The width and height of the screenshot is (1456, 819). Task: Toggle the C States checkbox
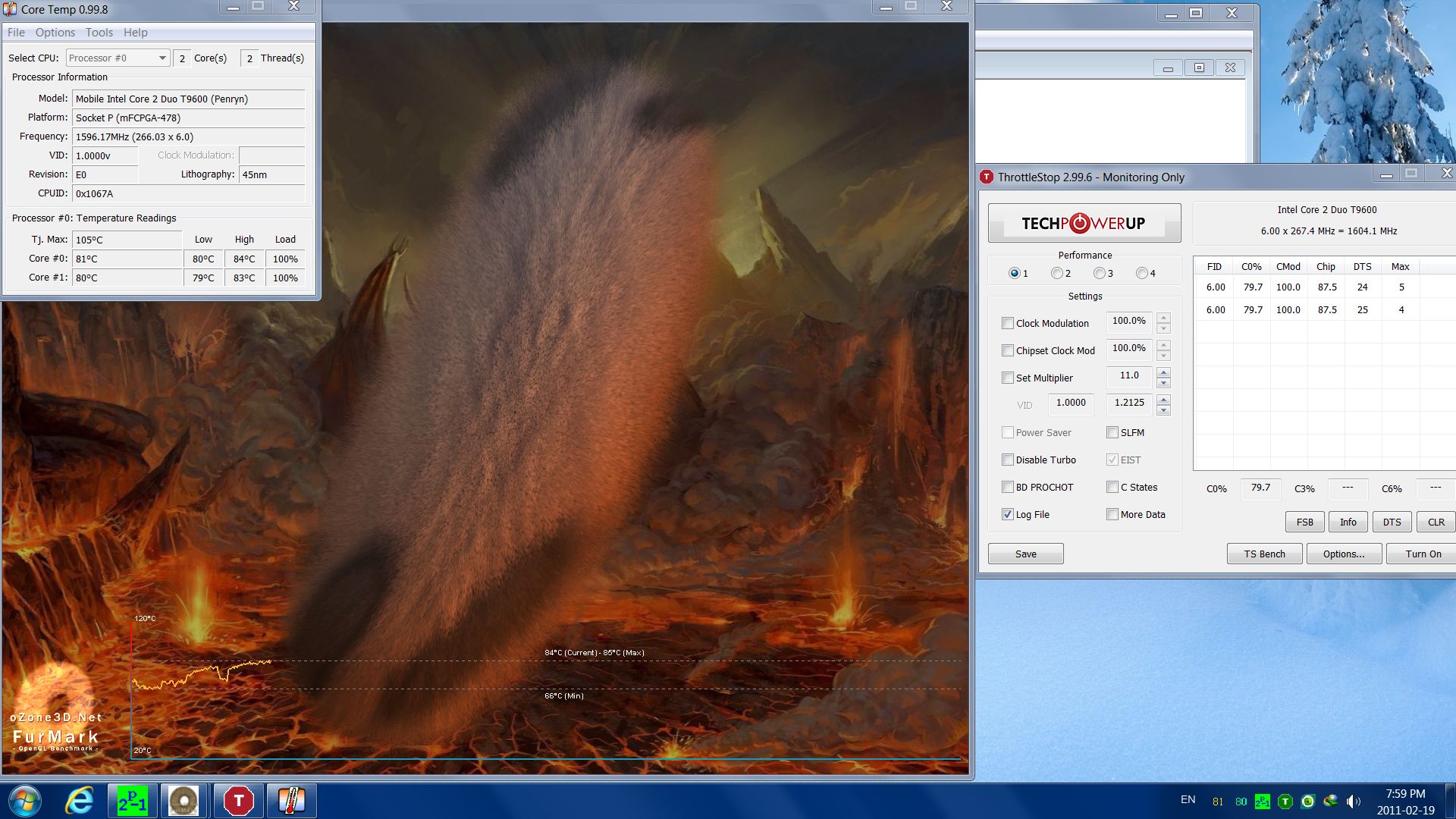click(x=1112, y=487)
